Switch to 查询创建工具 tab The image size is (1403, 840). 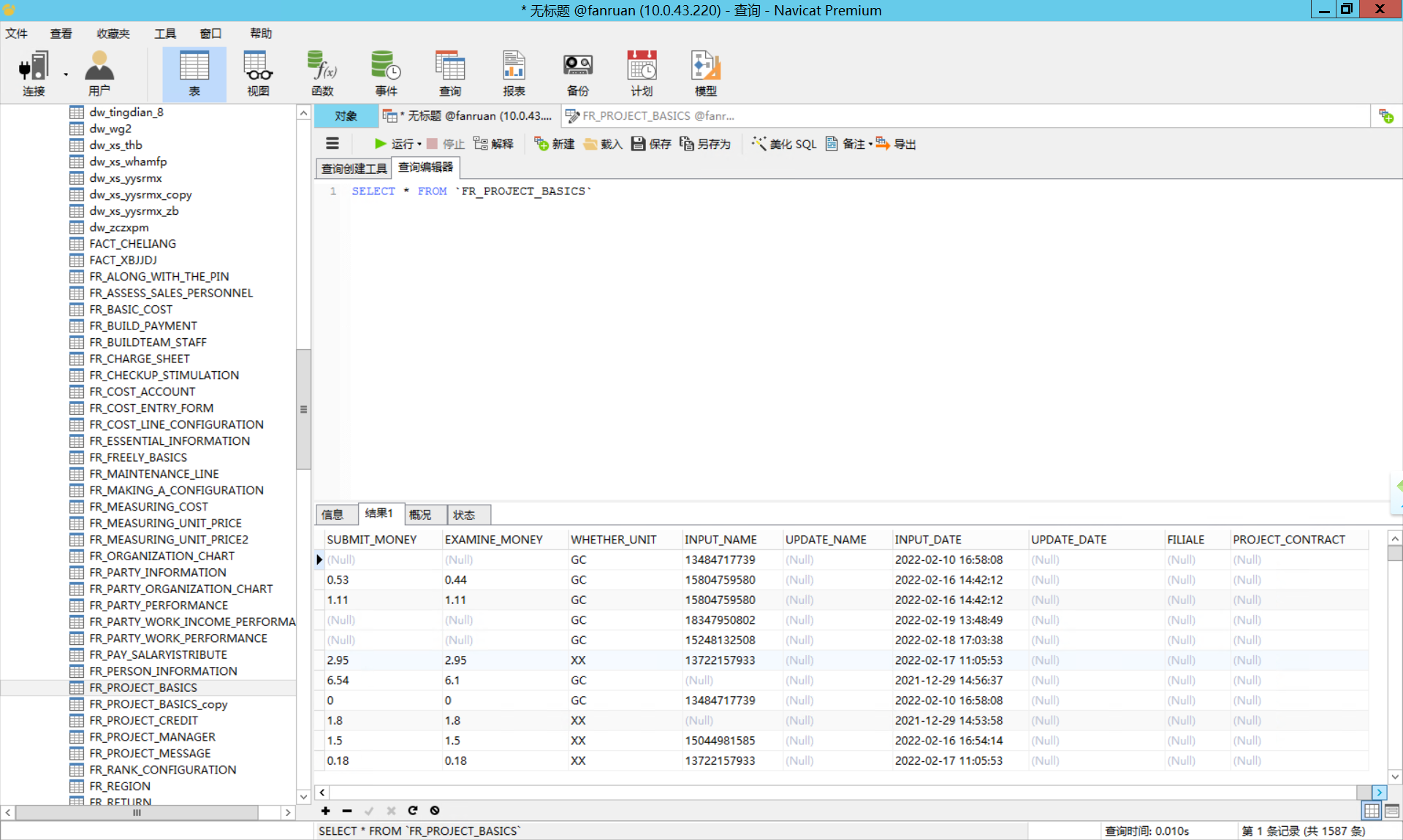[x=354, y=169]
